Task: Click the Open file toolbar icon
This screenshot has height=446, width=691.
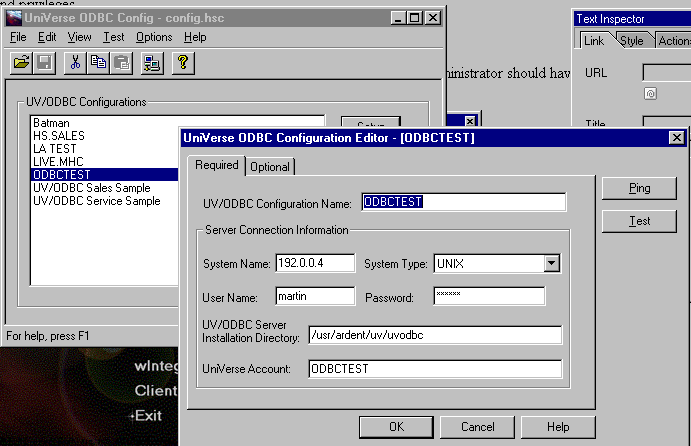Action: pyautogui.click(x=21, y=63)
